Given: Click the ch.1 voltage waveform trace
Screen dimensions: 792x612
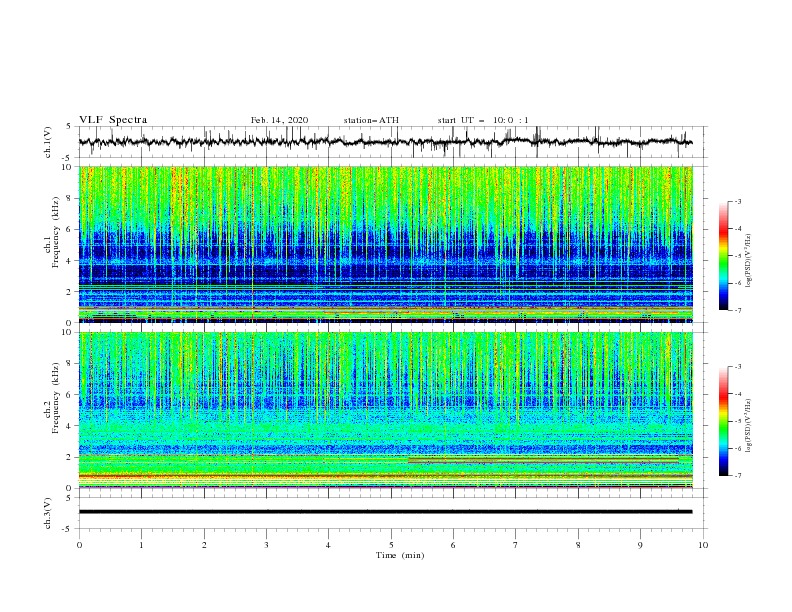Looking at the screenshot, I should coord(385,142).
